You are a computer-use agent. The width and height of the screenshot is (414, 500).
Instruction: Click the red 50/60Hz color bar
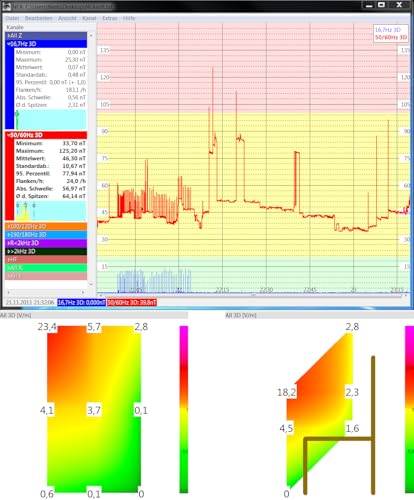10,180
